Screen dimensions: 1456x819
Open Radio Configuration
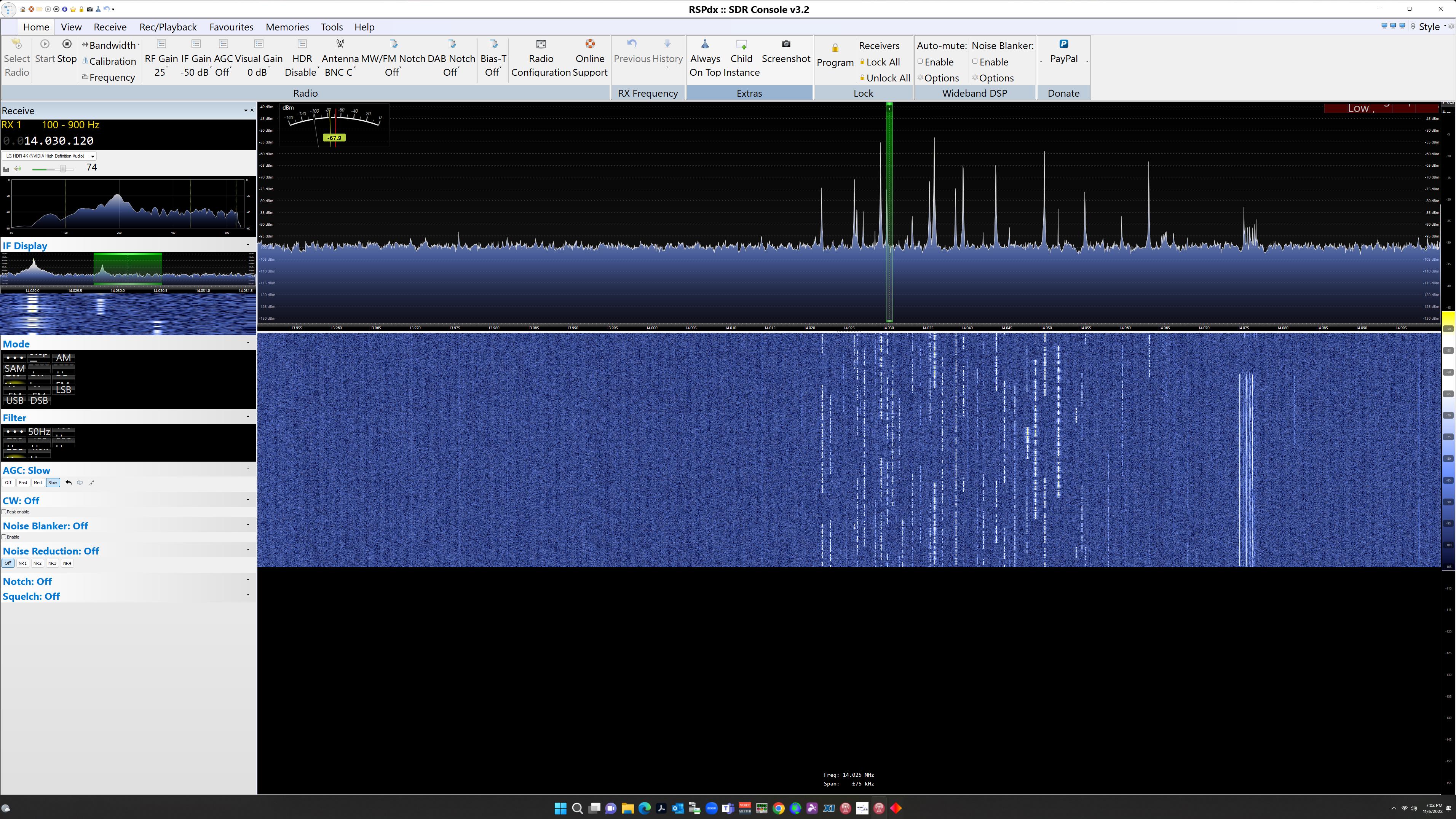540,44
